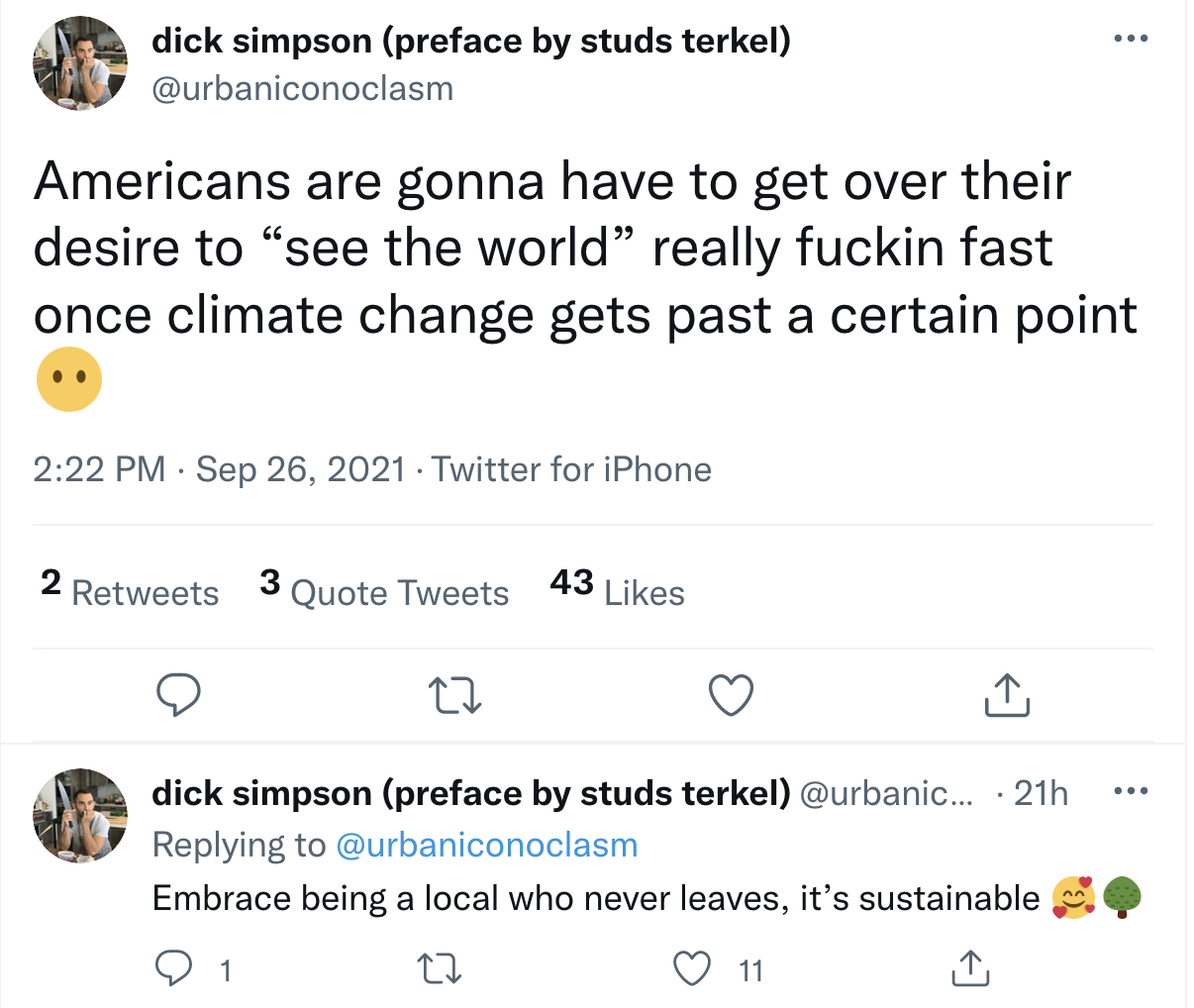The width and height of the screenshot is (1194, 1008).
Task: Open the main tweet author's profile picture
Action: coord(80,63)
